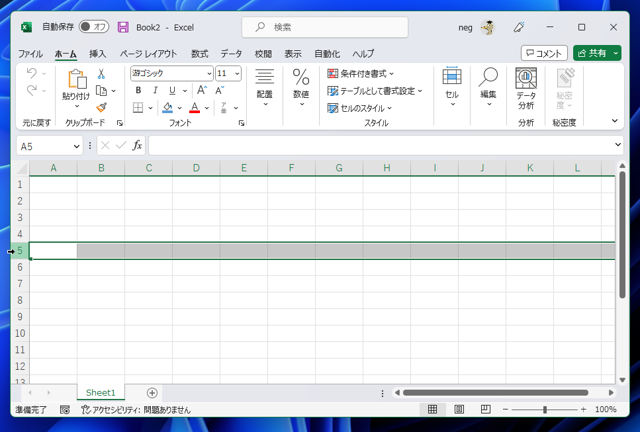Add a new sheet with plus icon
Image resolution: width=640 pixels, height=432 pixels.
(x=152, y=393)
